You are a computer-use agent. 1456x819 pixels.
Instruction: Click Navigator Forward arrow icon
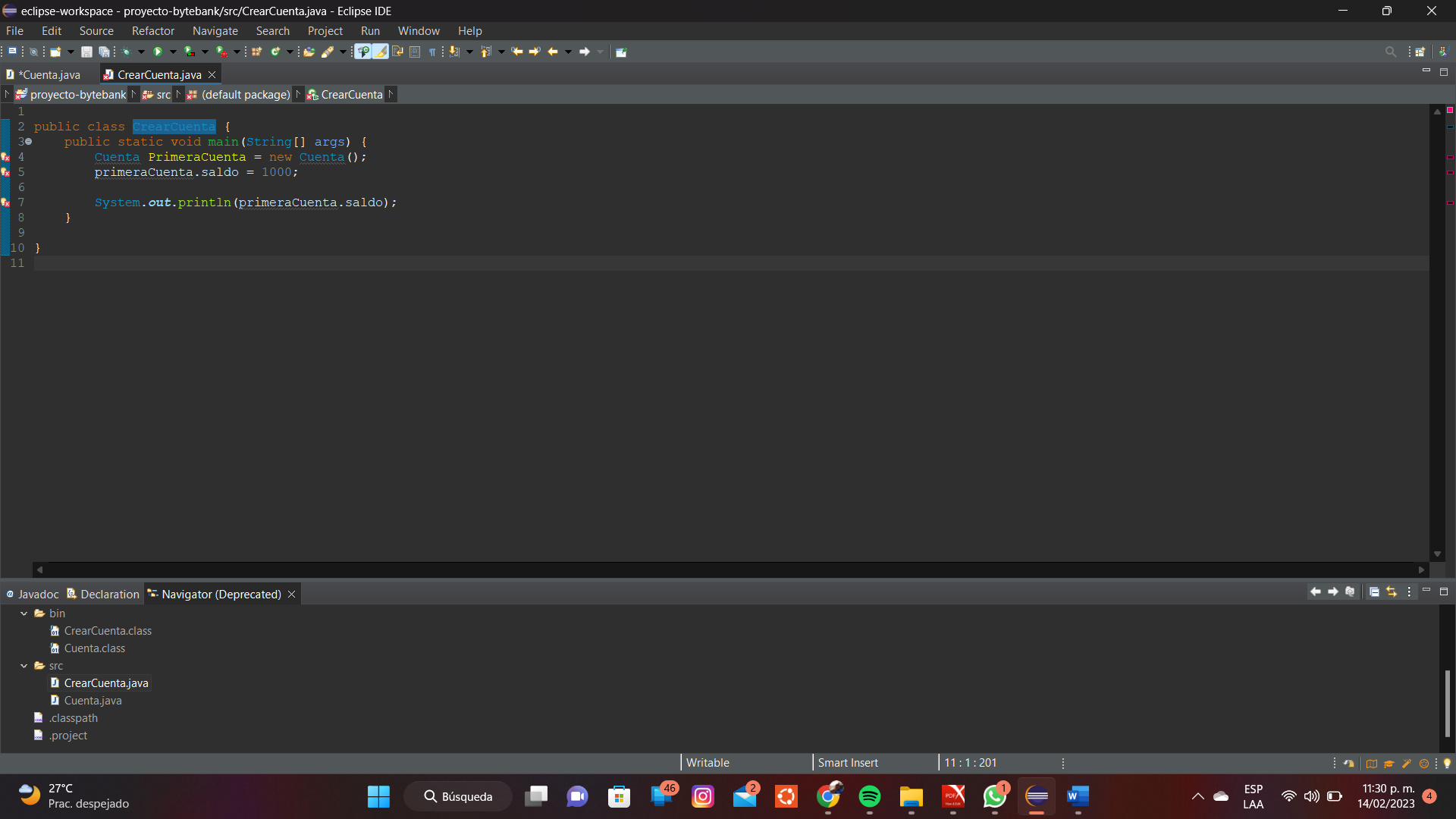(x=1333, y=592)
